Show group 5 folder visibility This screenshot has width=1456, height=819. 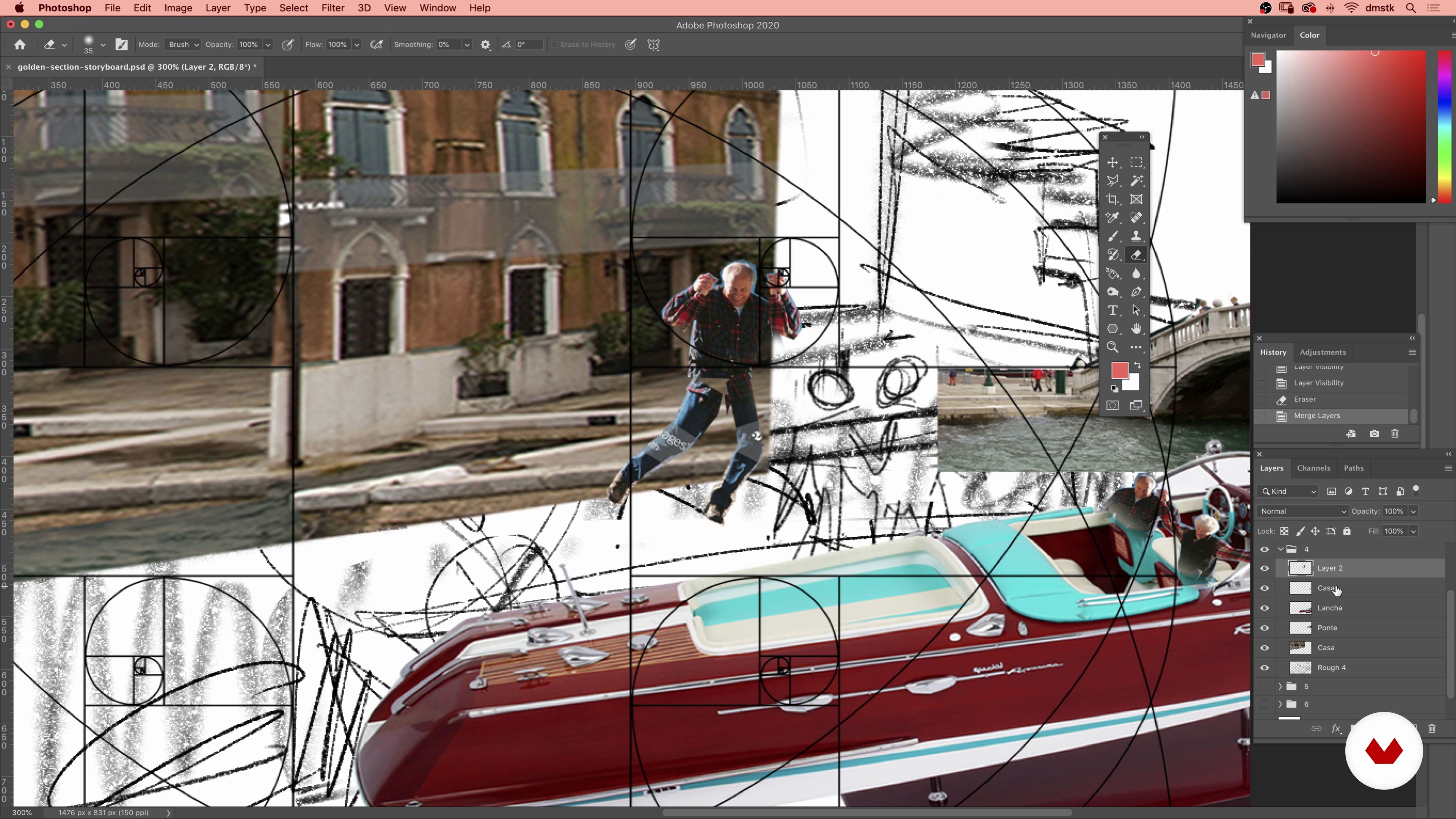coord(1265,686)
